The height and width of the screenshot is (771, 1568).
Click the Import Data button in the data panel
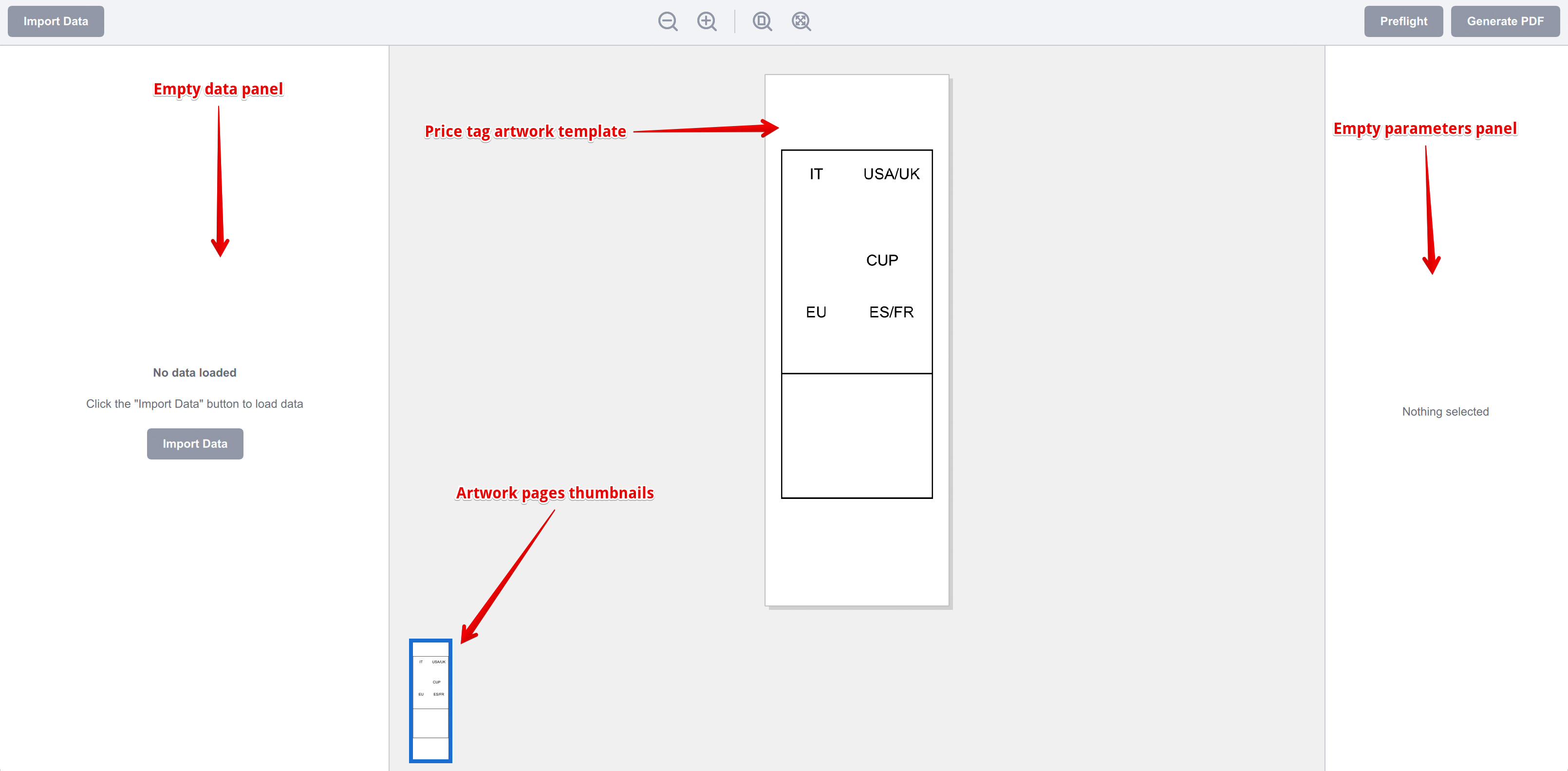(195, 443)
